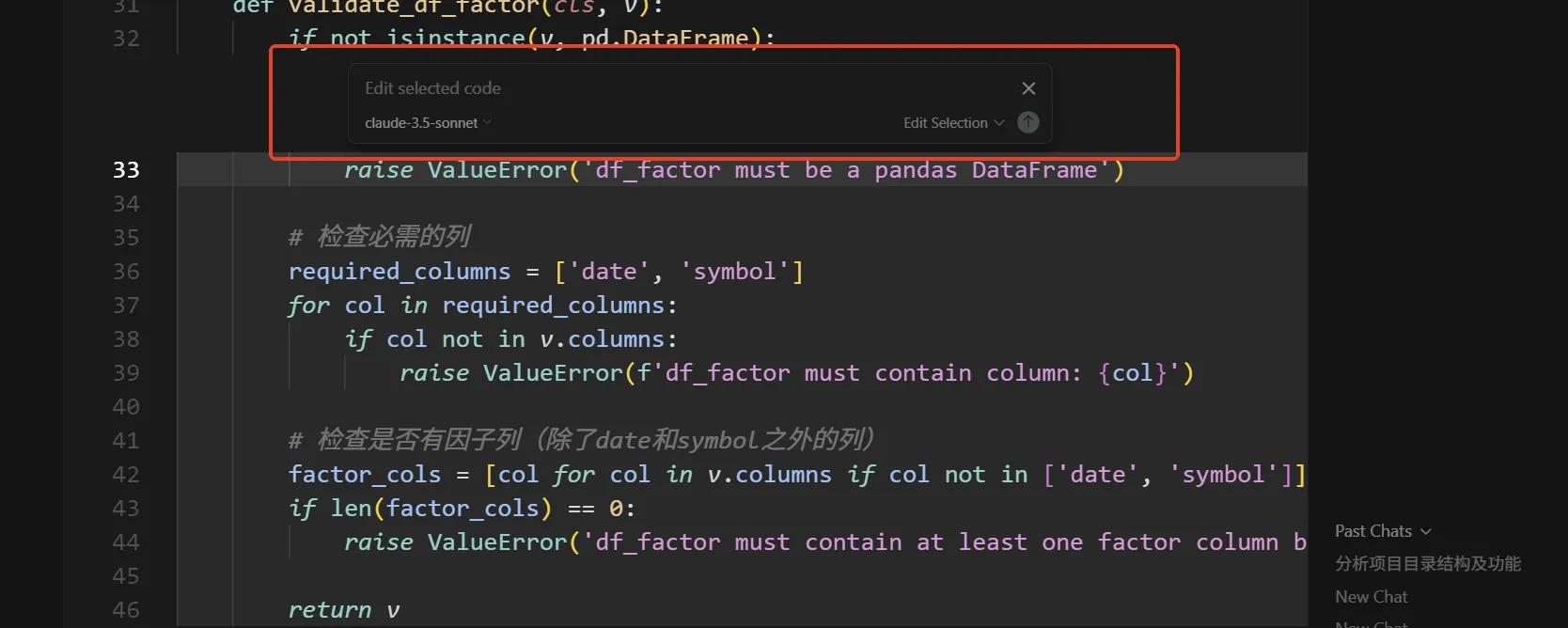
Task: Place cursor on the return v statement
Action: pos(344,610)
